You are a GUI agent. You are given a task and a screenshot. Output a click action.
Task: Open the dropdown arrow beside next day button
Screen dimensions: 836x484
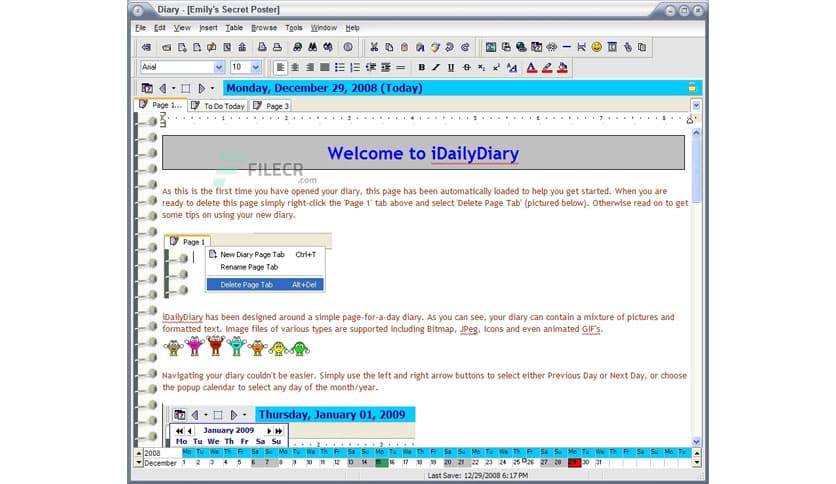[x=212, y=88]
